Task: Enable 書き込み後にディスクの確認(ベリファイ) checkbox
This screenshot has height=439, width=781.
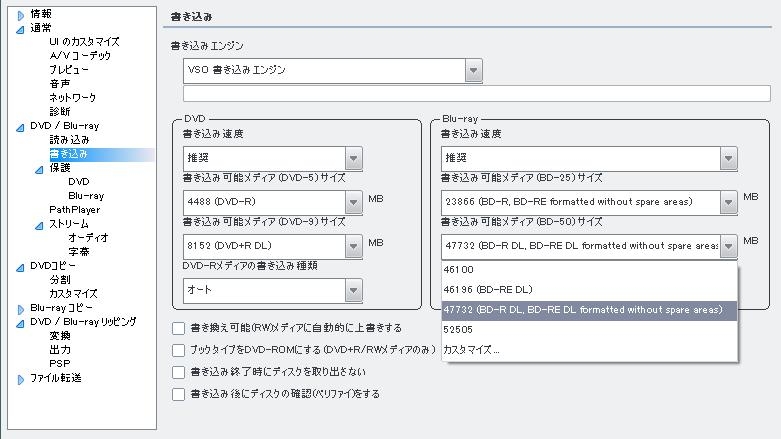Action: [x=178, y=394]
